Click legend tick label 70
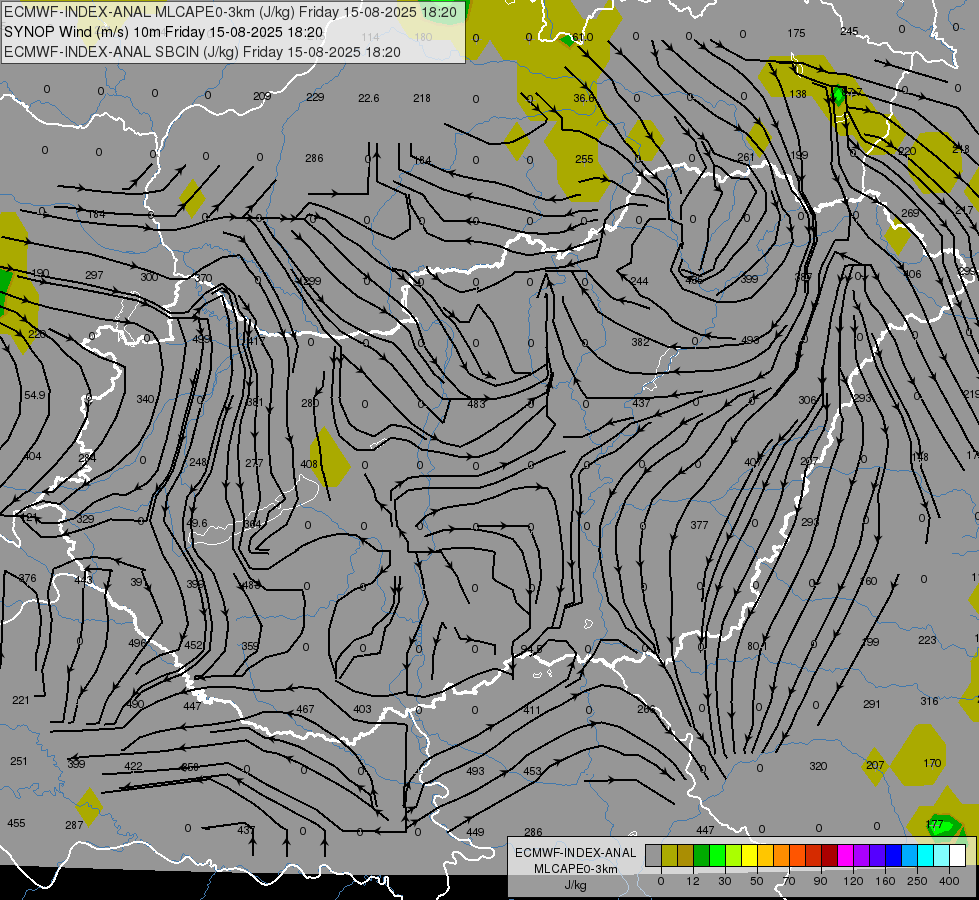Screen dimensions: 979x900 789,881
